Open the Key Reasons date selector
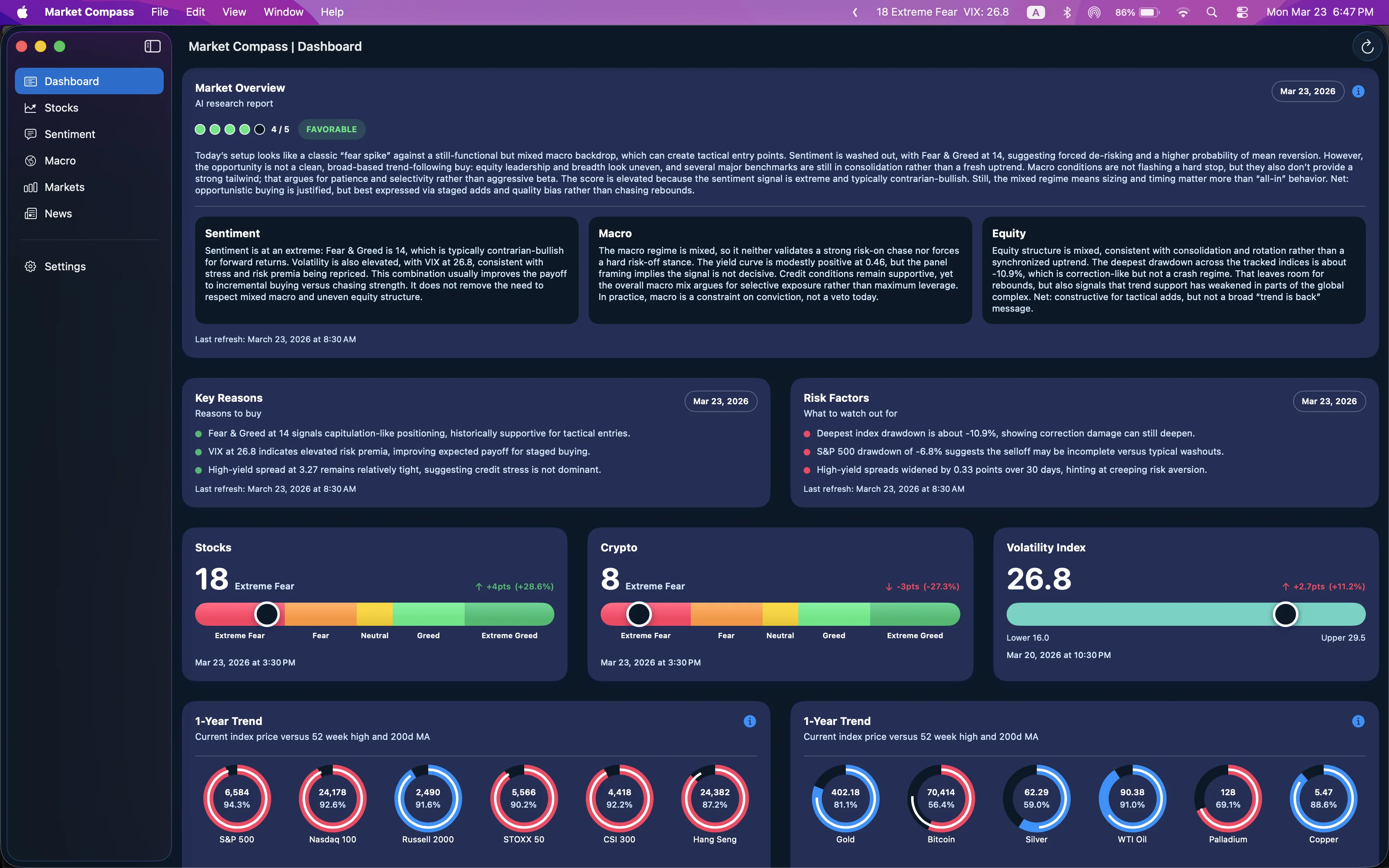Viewport: 1389px width, 868px height. tap(720, 401)
